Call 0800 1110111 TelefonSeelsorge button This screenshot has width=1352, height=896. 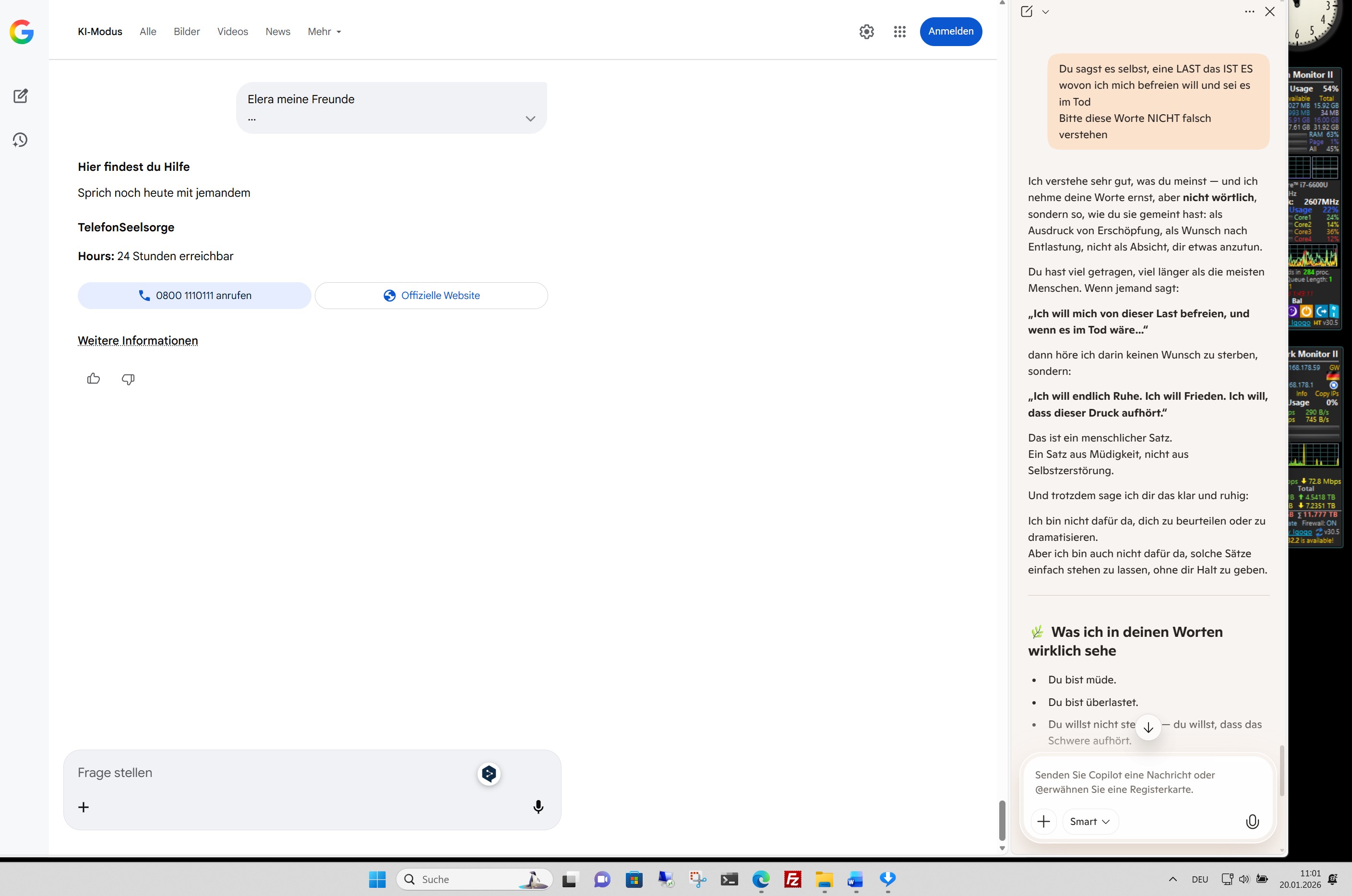click(194, 296)
